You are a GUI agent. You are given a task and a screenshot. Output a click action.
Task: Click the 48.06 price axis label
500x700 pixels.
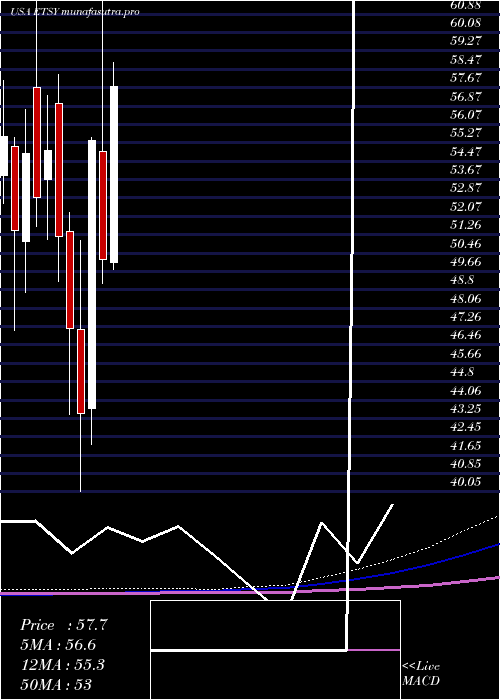(466, 298)
